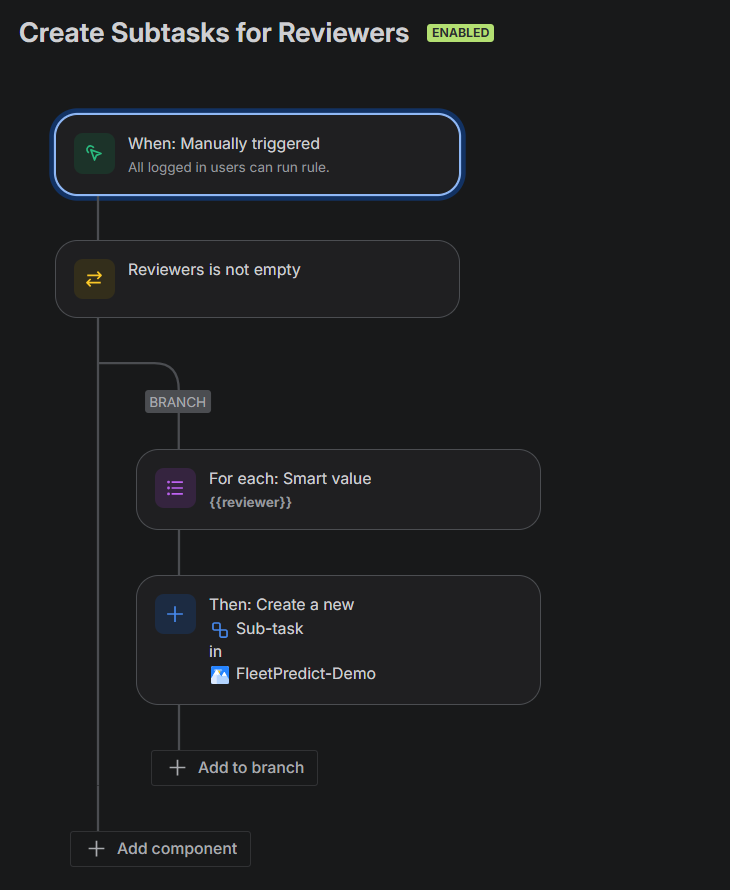
Task: Open the 'Reviewers is not empty' condition
Action: 257,279
